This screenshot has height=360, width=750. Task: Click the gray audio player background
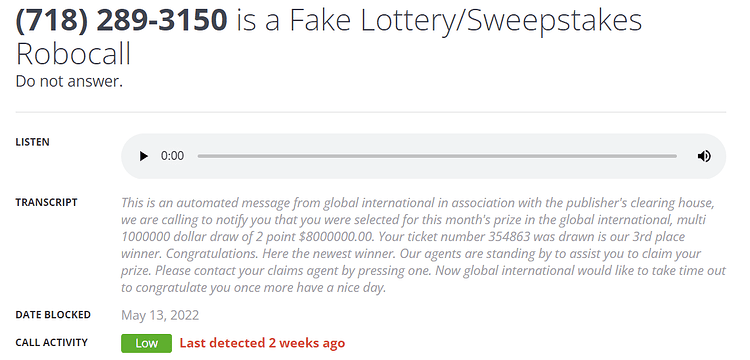[x=423, y=156]
